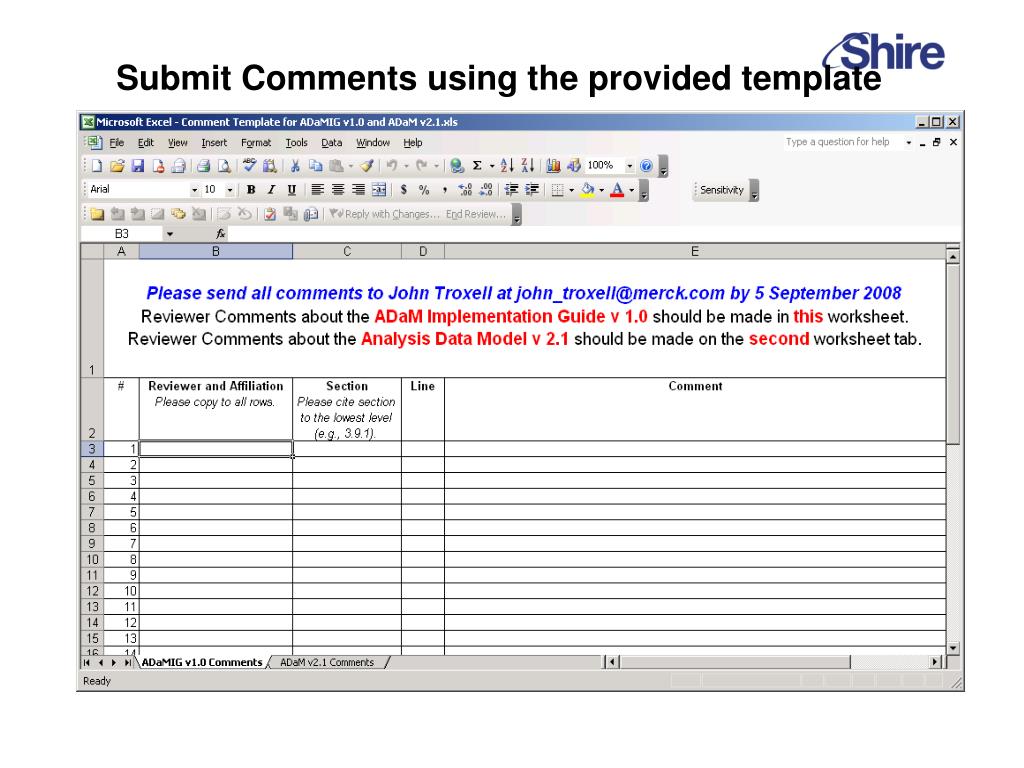Align text right
This screenshot has height=768, width=1024.
359,190
